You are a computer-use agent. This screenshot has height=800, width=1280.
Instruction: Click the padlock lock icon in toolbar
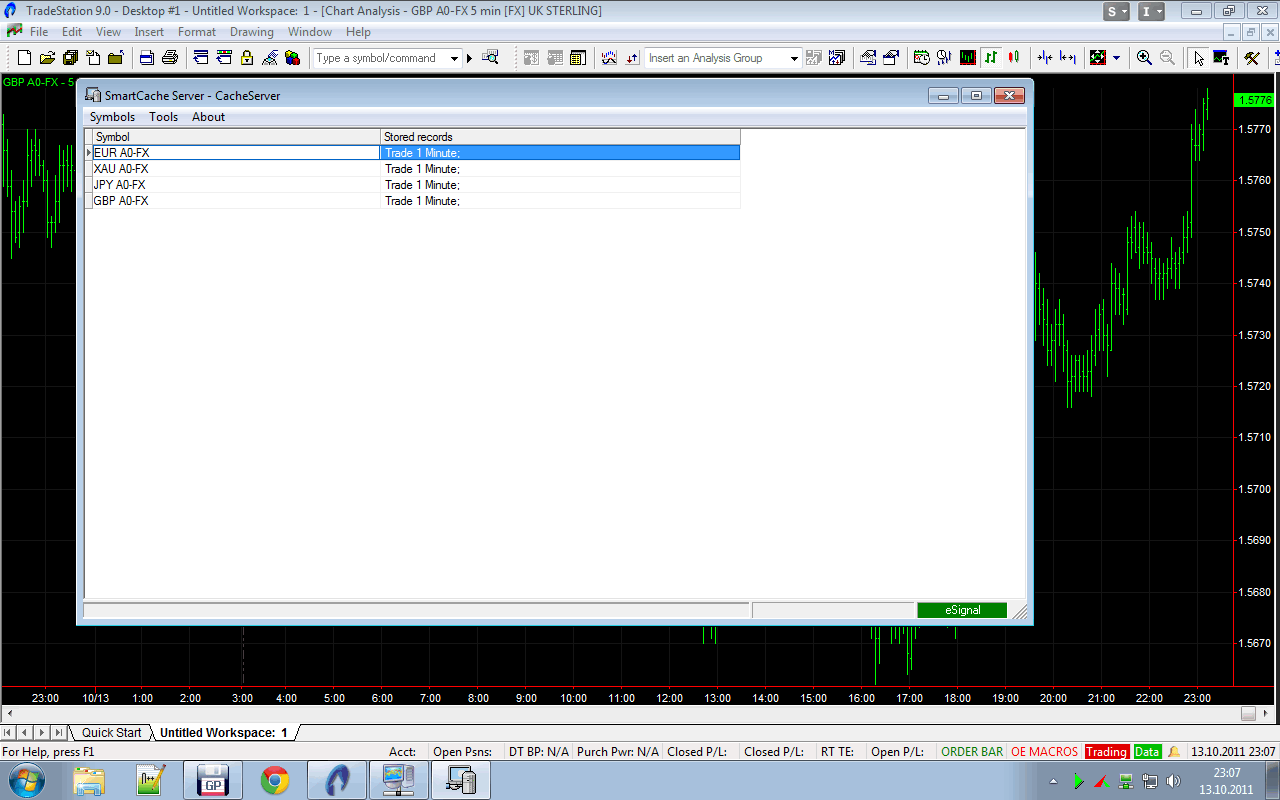(x=247, y=58)
